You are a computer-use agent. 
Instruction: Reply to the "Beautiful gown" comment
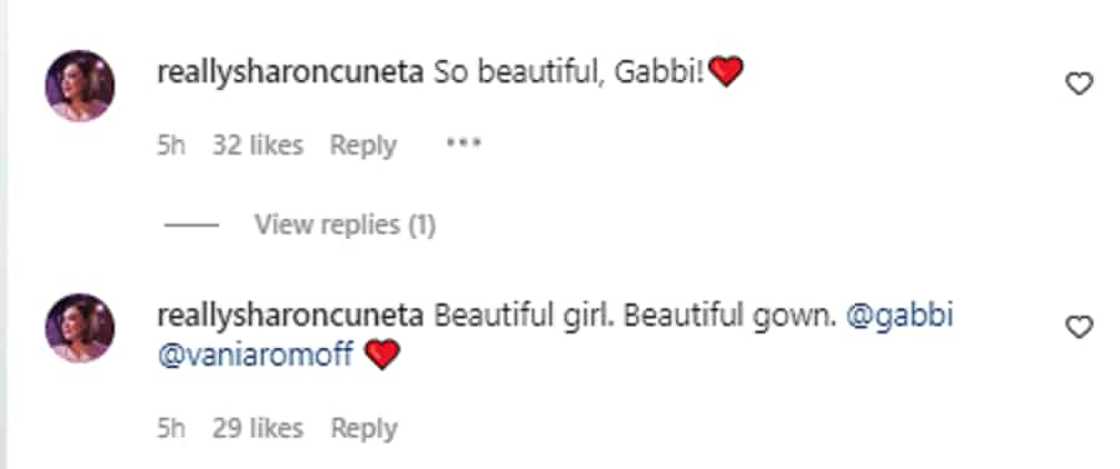click(363, 429)
